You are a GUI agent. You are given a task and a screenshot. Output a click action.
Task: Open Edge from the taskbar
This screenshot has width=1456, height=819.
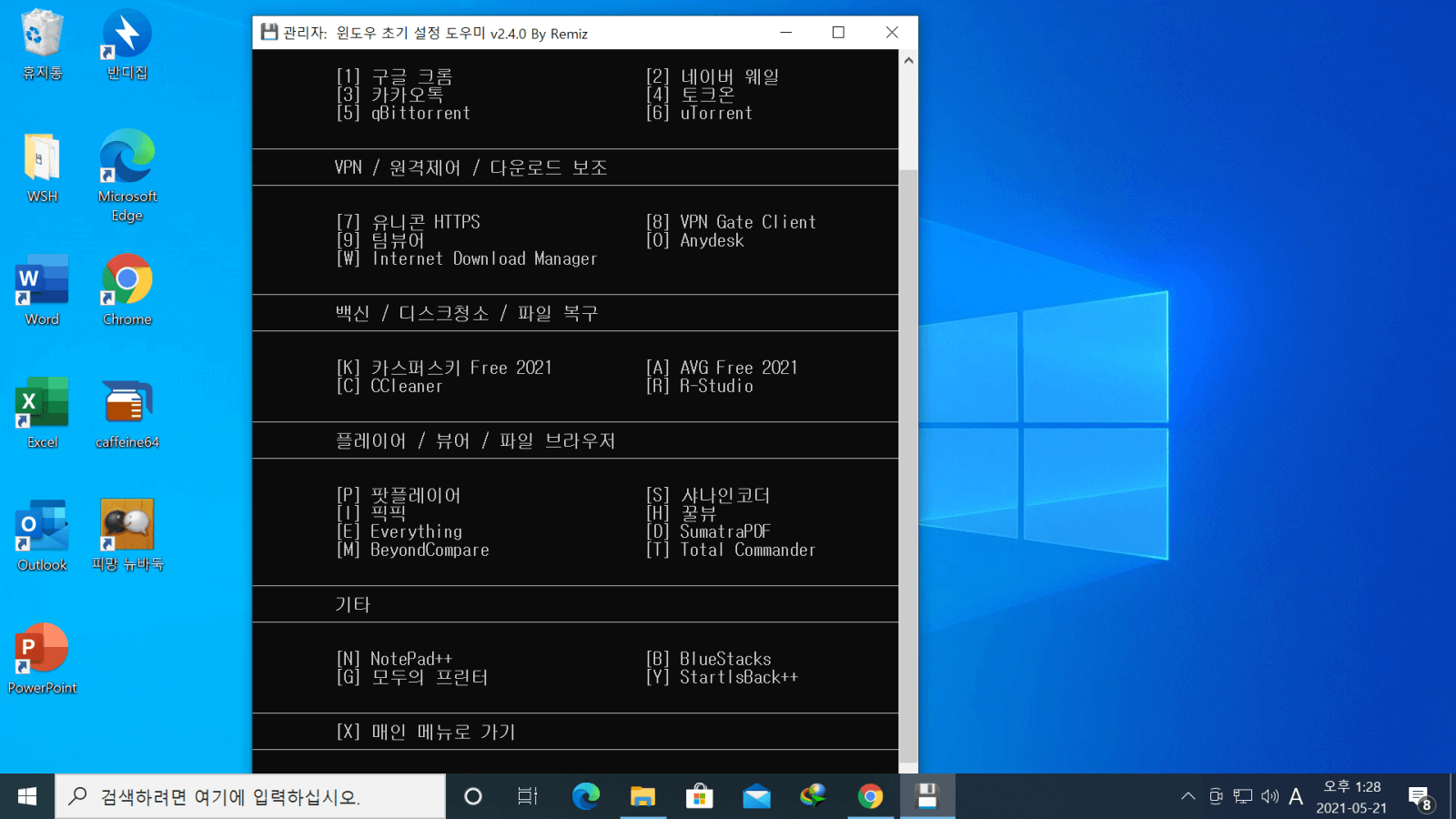click(x=585, y=796)
